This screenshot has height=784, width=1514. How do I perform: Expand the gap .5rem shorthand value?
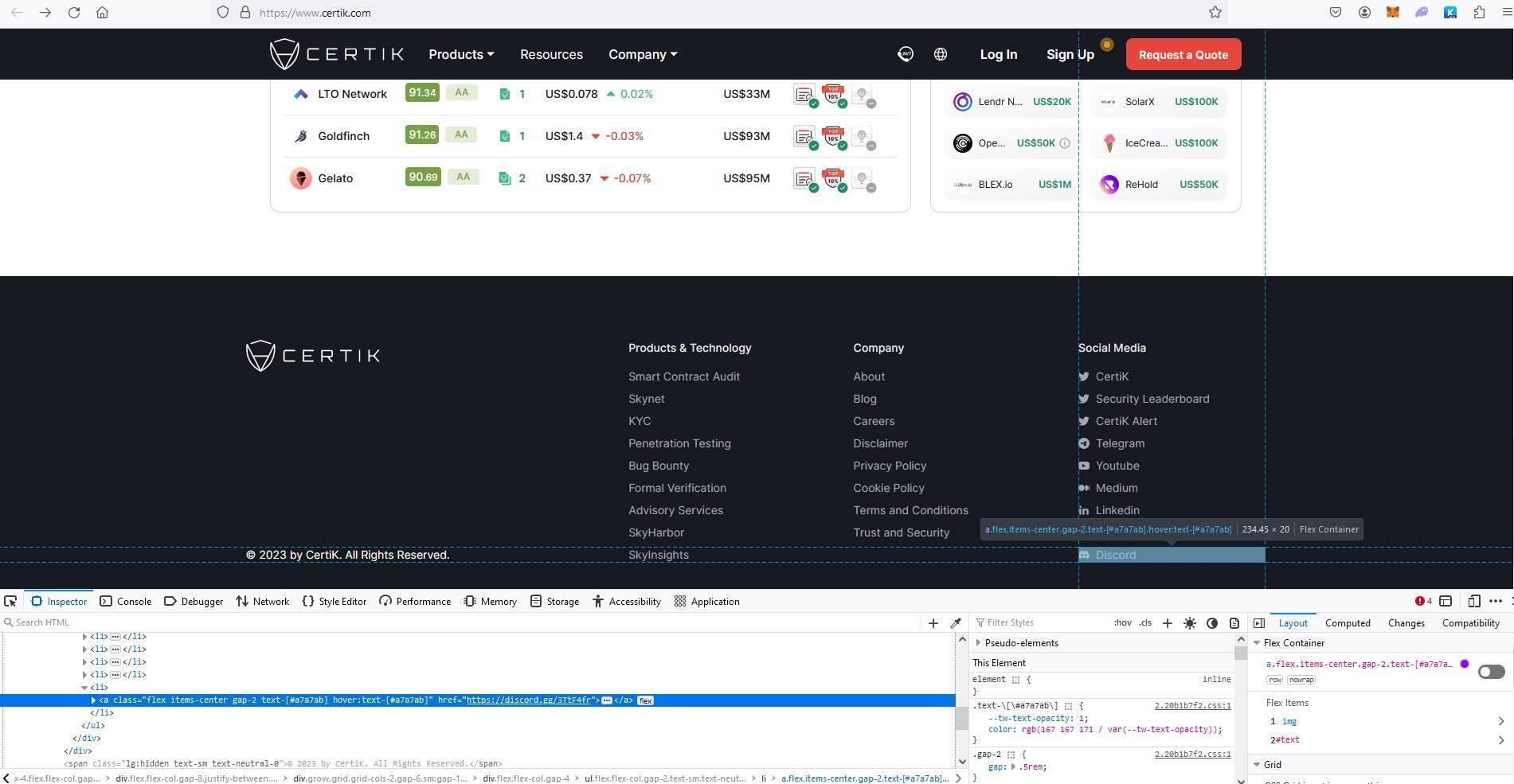(1013, 767)
